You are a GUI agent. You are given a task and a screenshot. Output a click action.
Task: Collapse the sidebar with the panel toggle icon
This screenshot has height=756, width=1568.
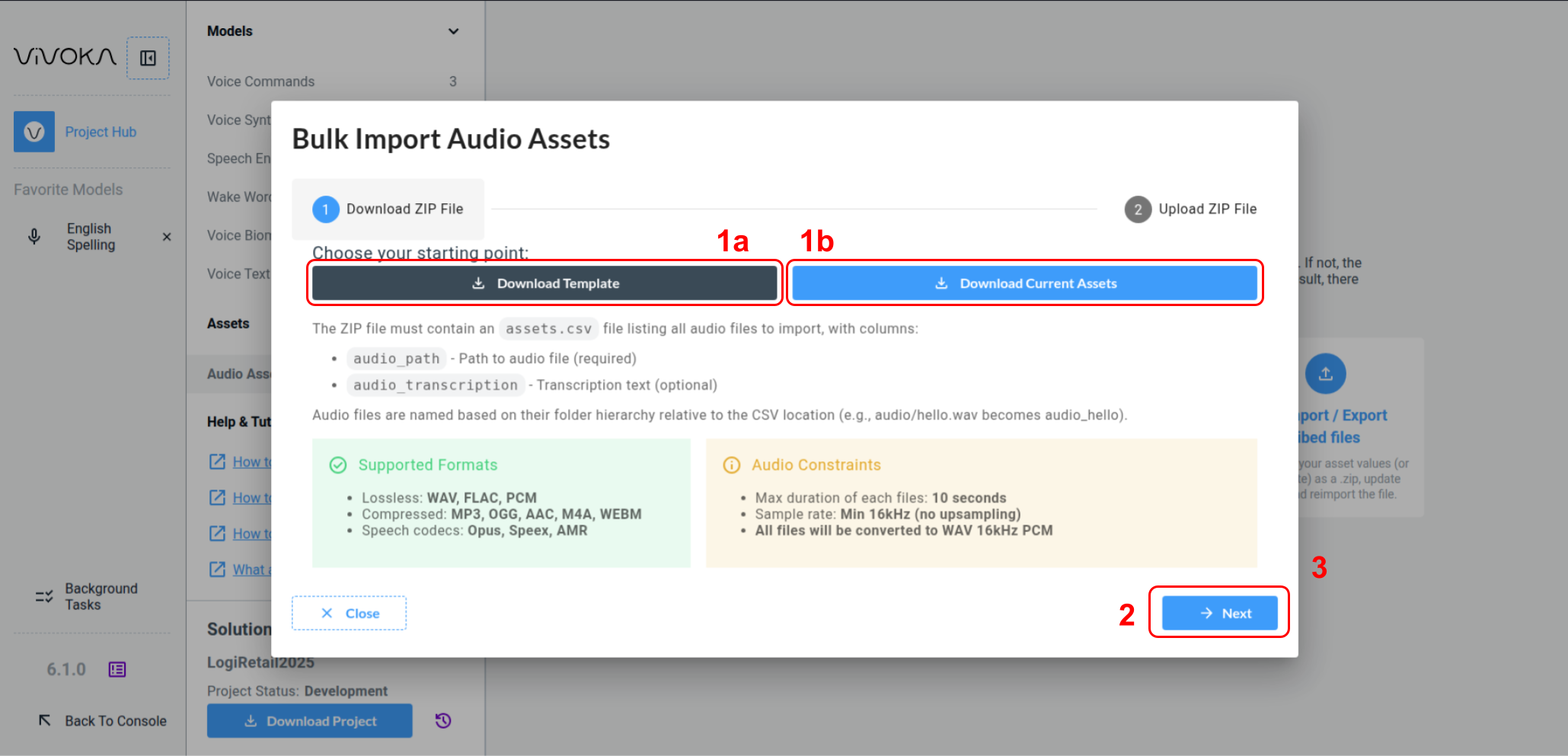tap(148, 59)
